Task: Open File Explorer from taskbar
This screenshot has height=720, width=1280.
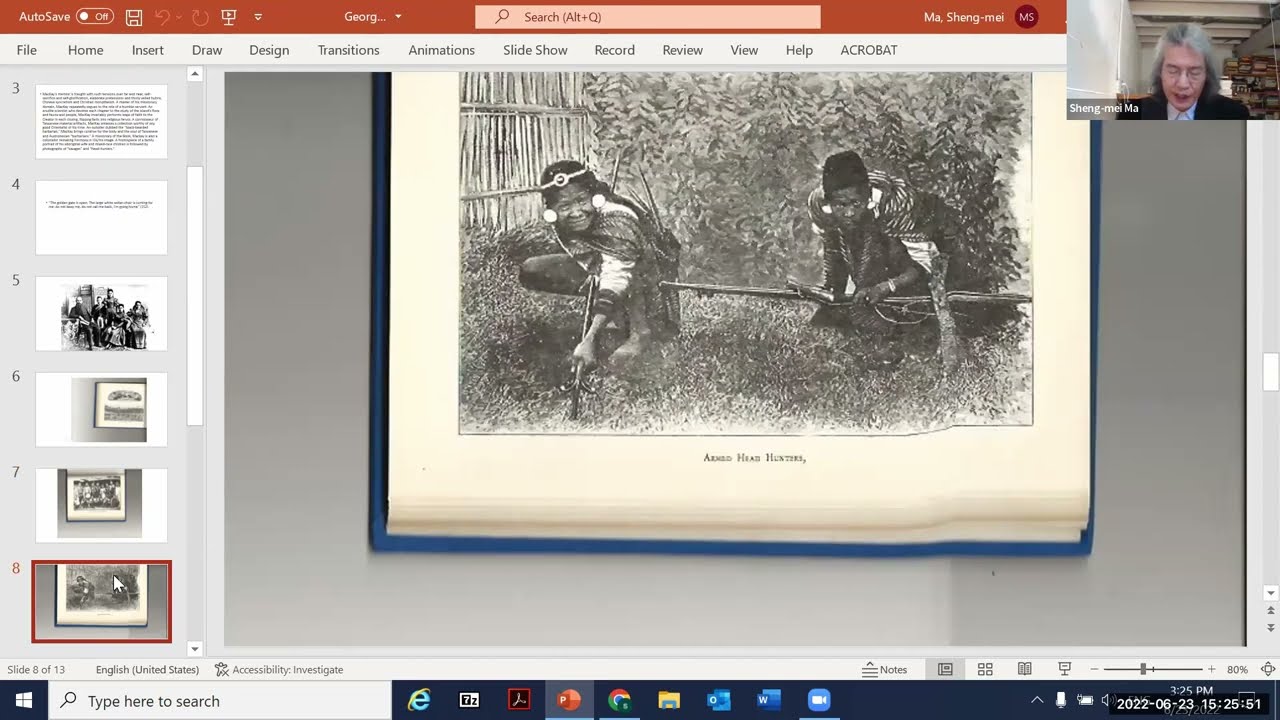Action: (669, 700)
